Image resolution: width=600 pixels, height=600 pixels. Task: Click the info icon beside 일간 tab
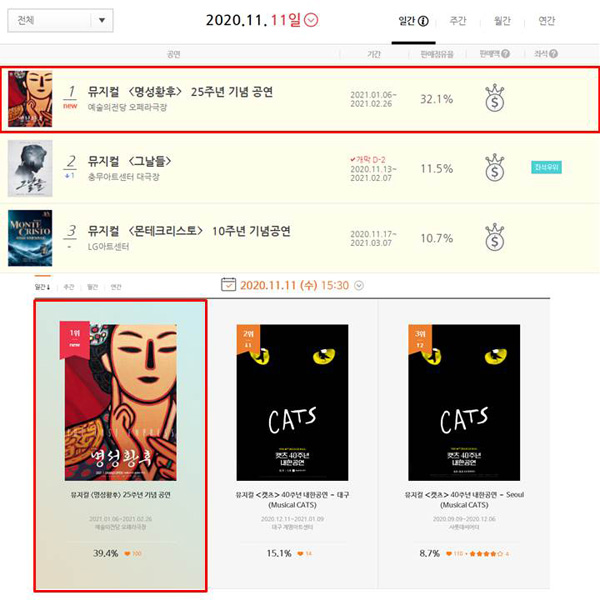coord(423,21)
